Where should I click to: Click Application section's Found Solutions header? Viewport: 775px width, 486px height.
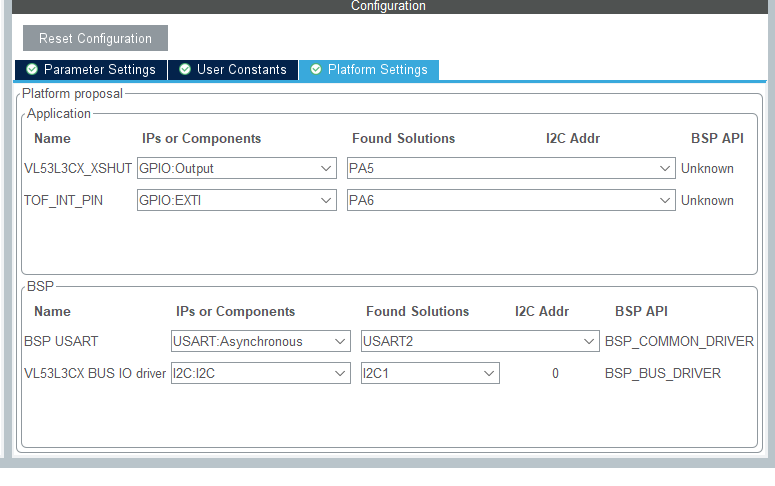(x=403, y=138)
